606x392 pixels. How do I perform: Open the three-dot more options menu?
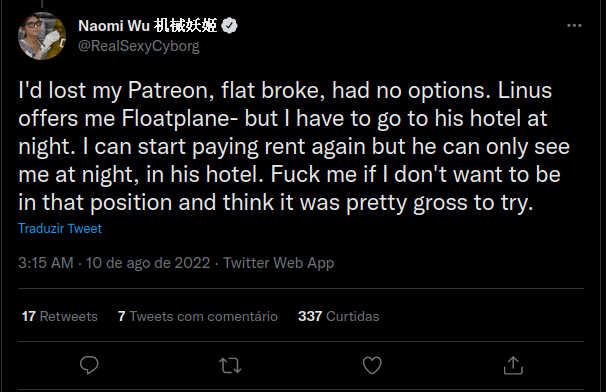[574, 26]
